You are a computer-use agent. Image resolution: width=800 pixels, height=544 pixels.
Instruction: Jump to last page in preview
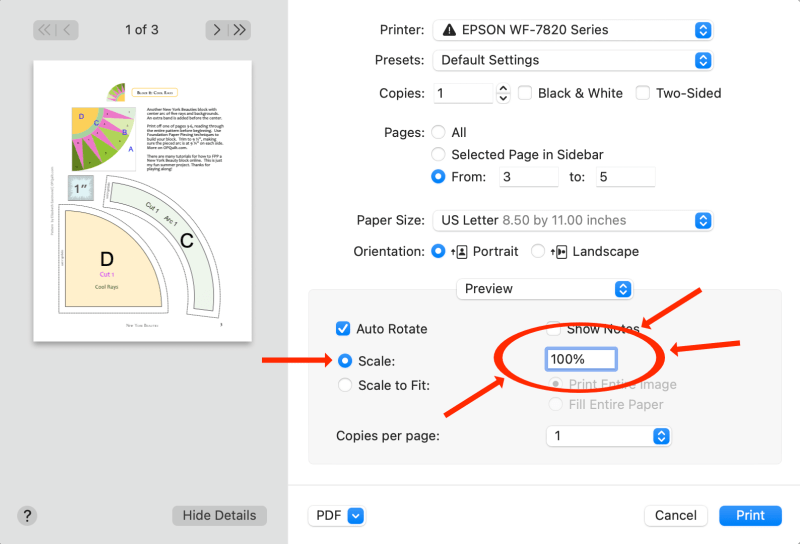pos(240,30)
